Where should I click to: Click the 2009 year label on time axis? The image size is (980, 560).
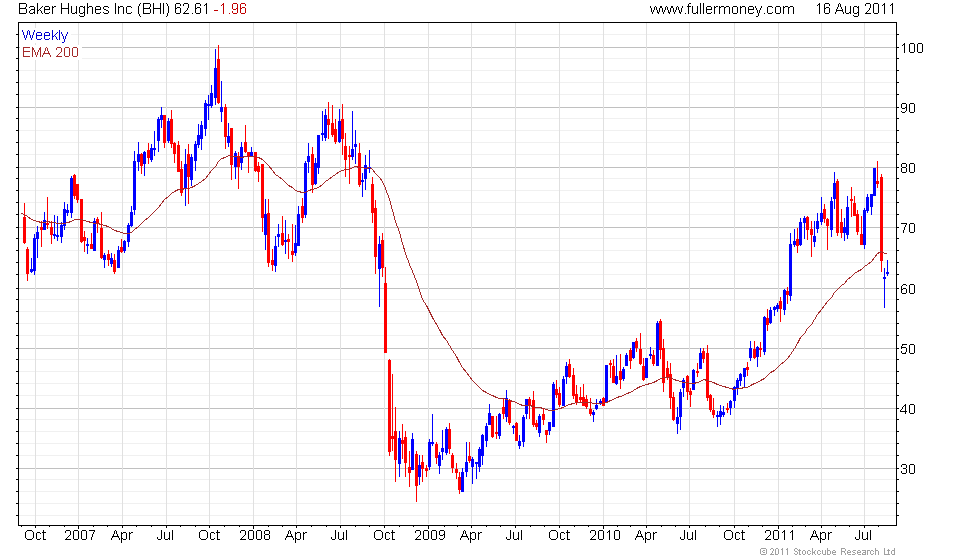(430, 536)
